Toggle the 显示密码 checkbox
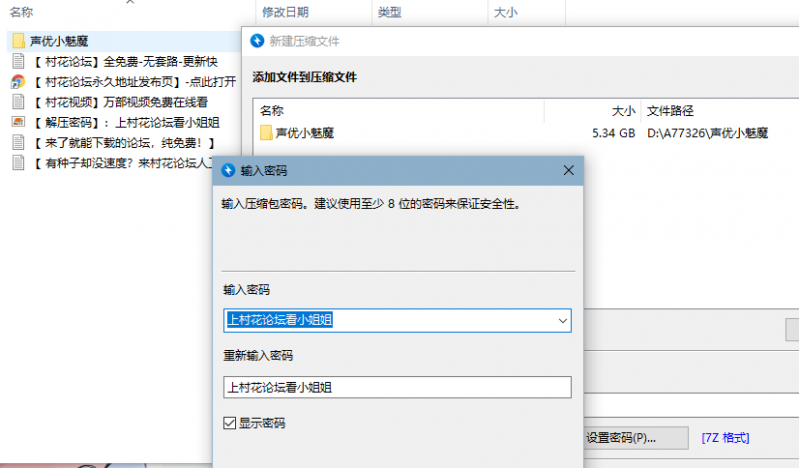The width and height of the screenshot is (799, 468). (230, 424)
